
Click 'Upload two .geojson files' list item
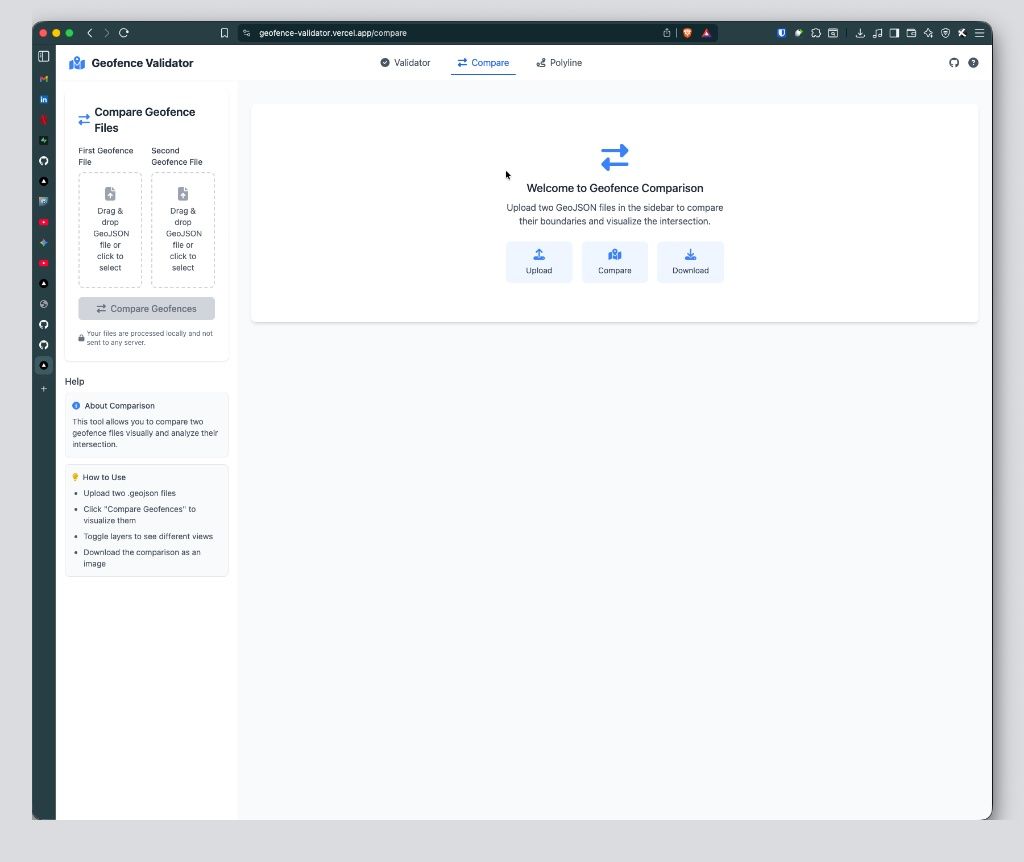pyautogui.click(x=129, y=493)
